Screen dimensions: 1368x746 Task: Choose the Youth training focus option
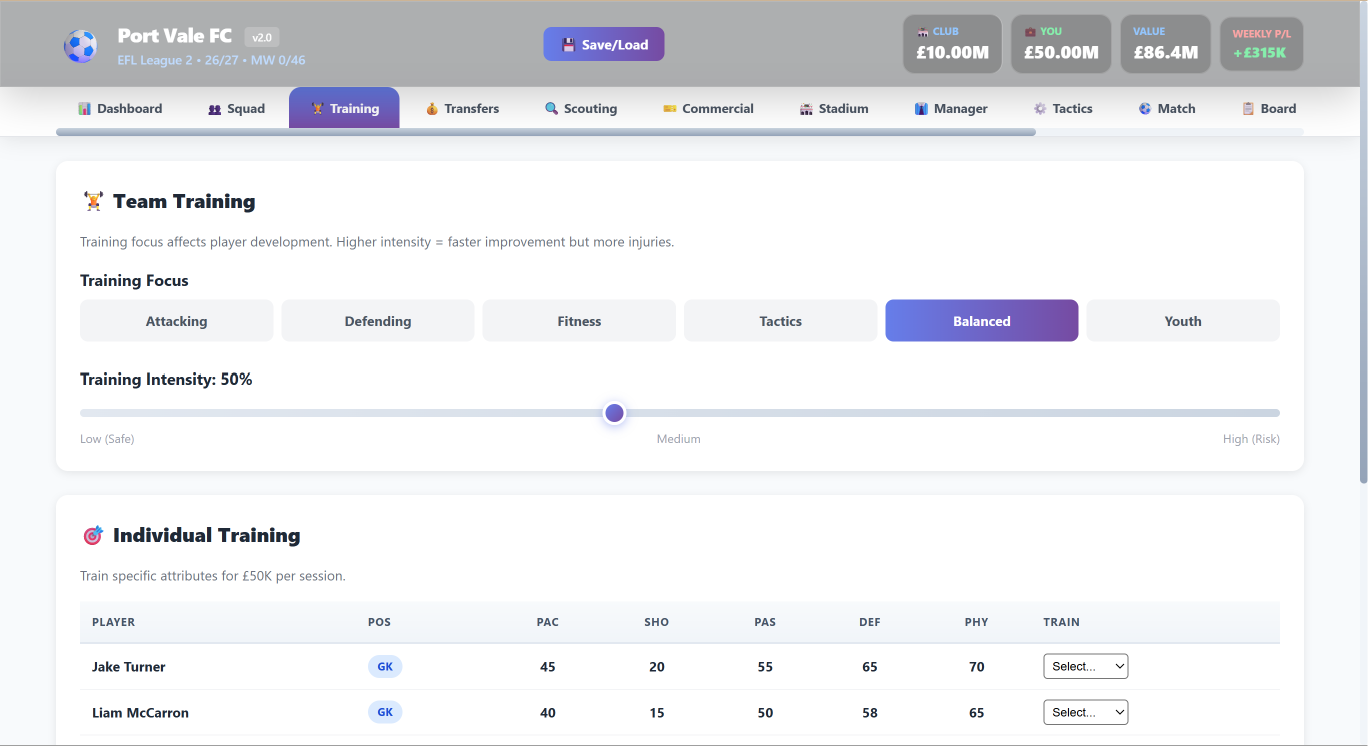(1183, 321)
